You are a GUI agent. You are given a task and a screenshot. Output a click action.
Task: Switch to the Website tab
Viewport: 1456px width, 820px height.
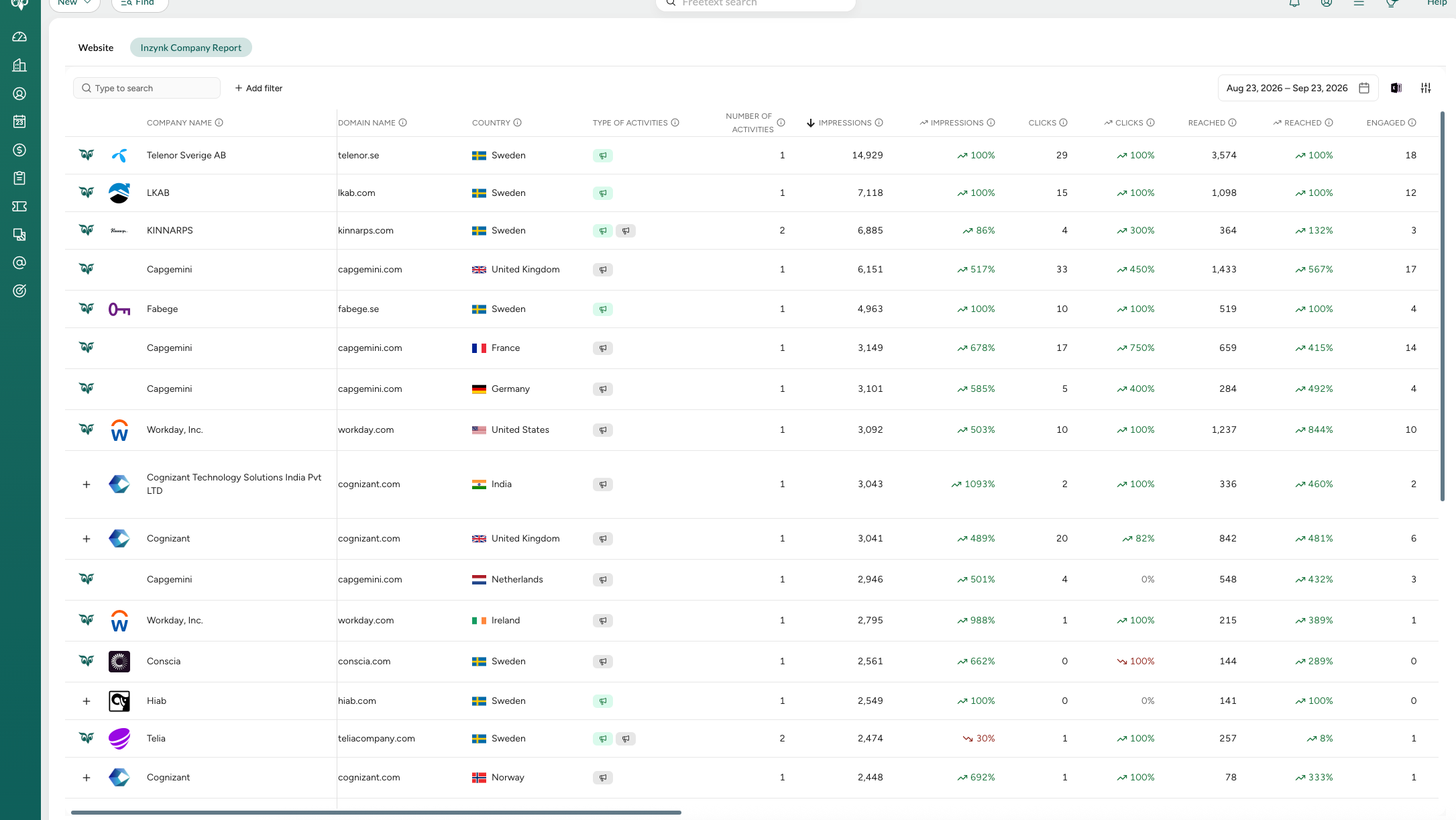pyautogui.click(x=96, y=48)
